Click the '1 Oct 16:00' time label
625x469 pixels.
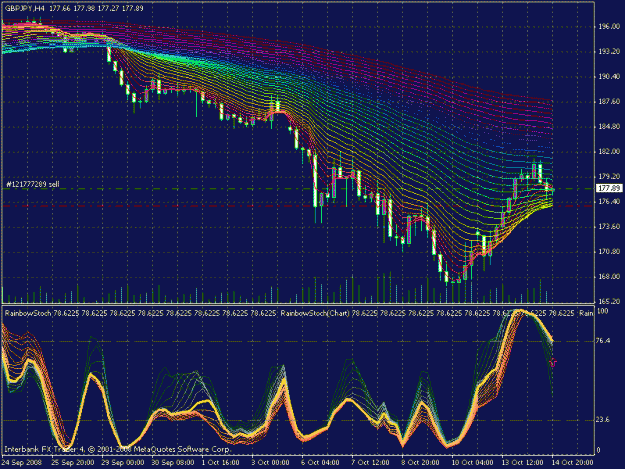(x=220, y=463)
